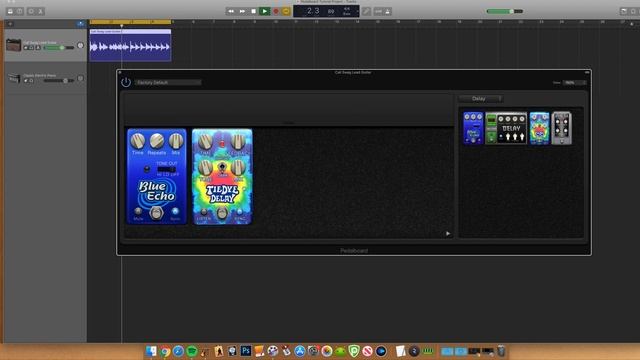Open the Note Pad button
The width and height of the screenshot is (640, 360).
coord(623,11)
